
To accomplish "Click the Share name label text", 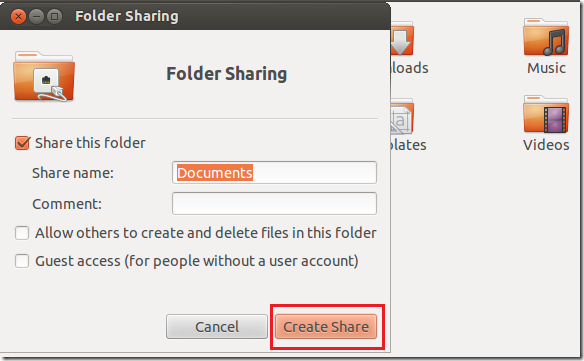I will pyautogui.click(x=73, y=173).
